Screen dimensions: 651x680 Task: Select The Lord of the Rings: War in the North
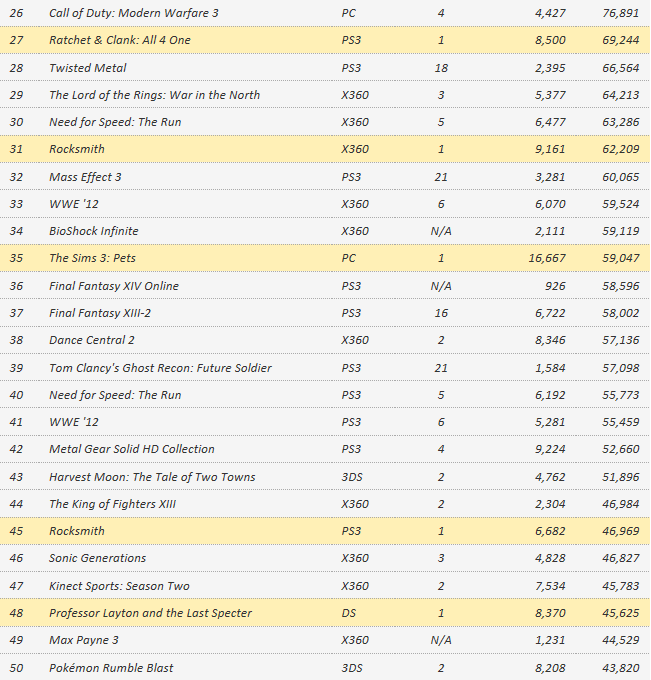(x=154, y=95)
